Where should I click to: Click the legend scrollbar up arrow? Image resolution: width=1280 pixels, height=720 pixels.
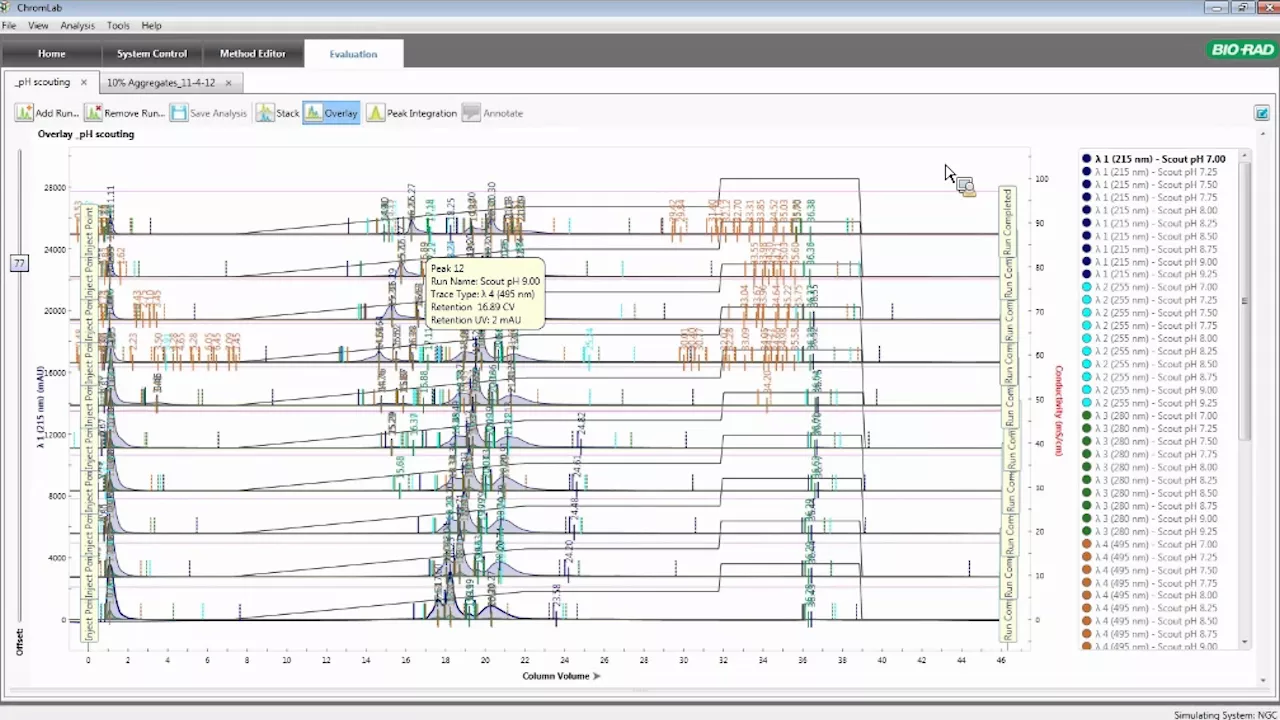pyautogui.click(x=1245, y=157)
